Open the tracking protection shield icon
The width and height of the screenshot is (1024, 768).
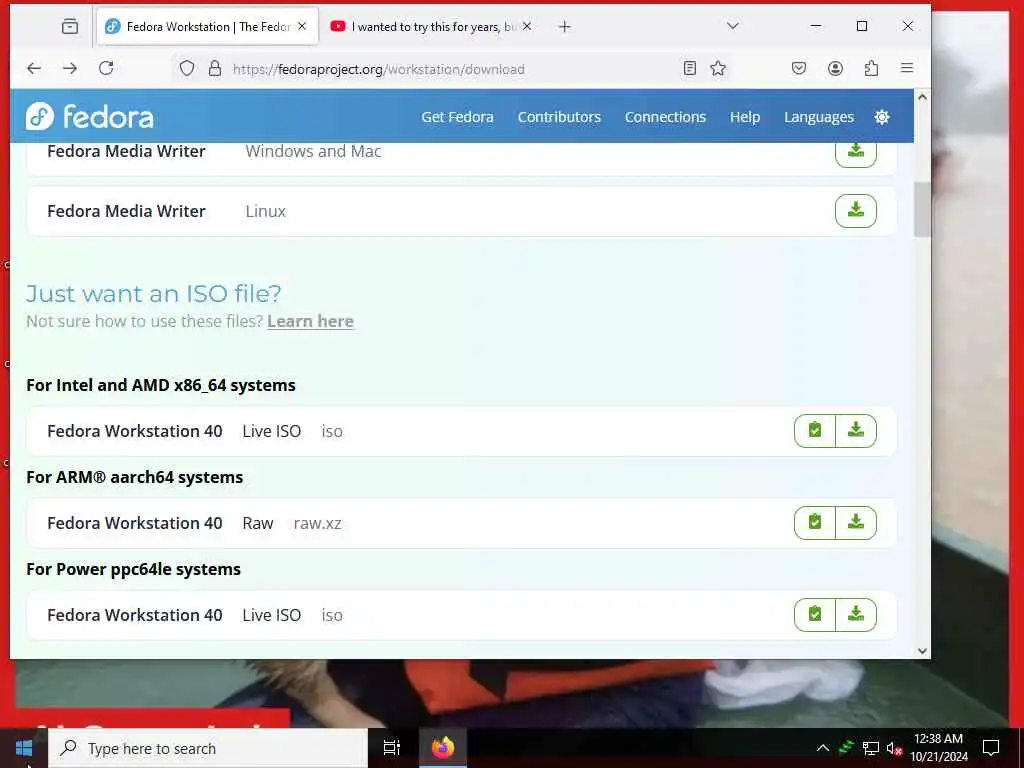[187, 68]
